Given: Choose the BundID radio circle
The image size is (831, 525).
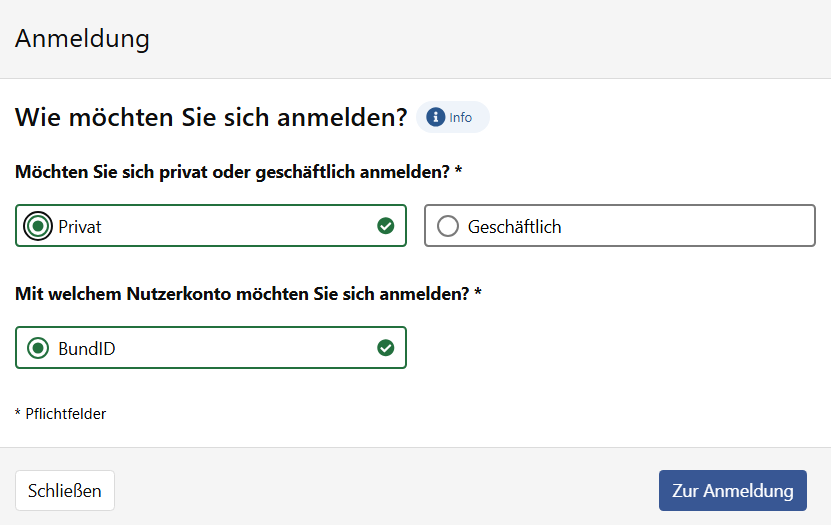Looking at the screenshot, I should click(38, 348).
